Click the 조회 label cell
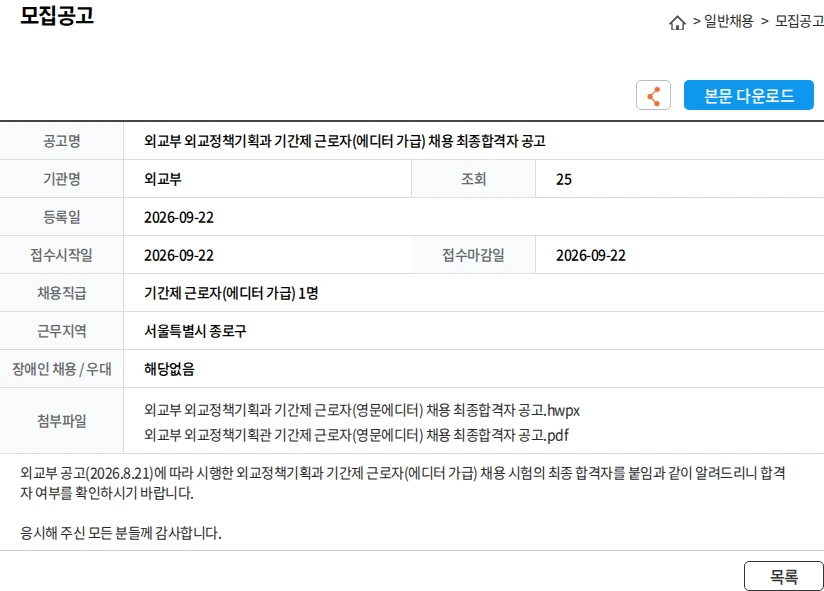 point(473,179)
